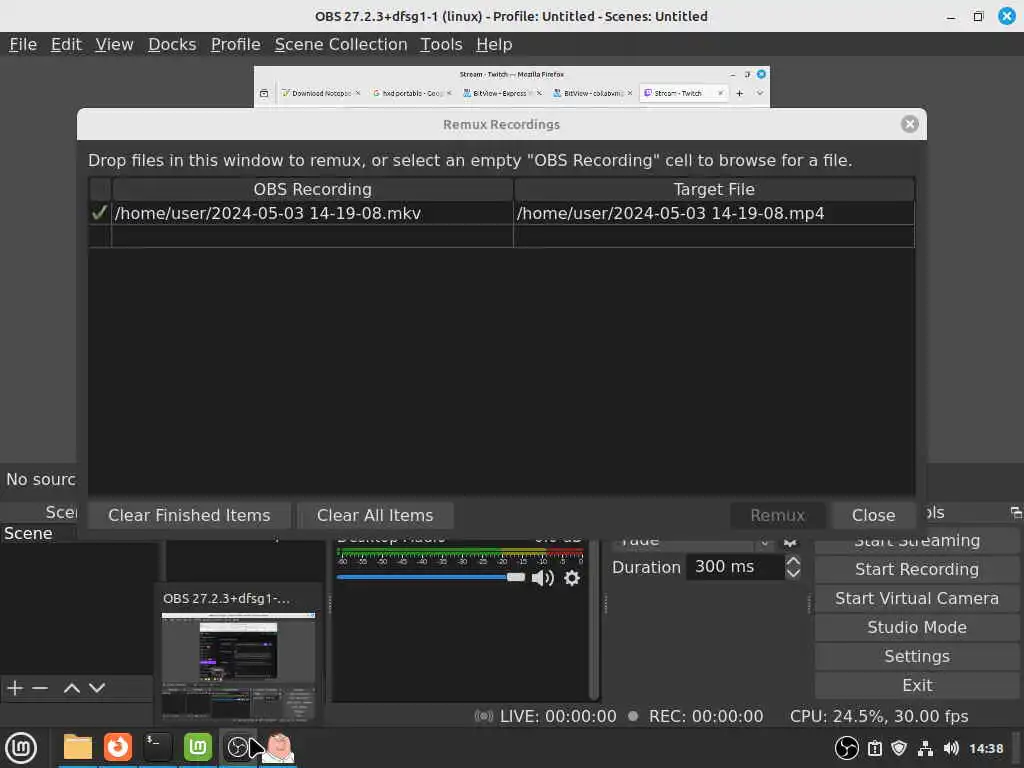
Task: Open the Profile menu
Action: (x=235, y=44)
